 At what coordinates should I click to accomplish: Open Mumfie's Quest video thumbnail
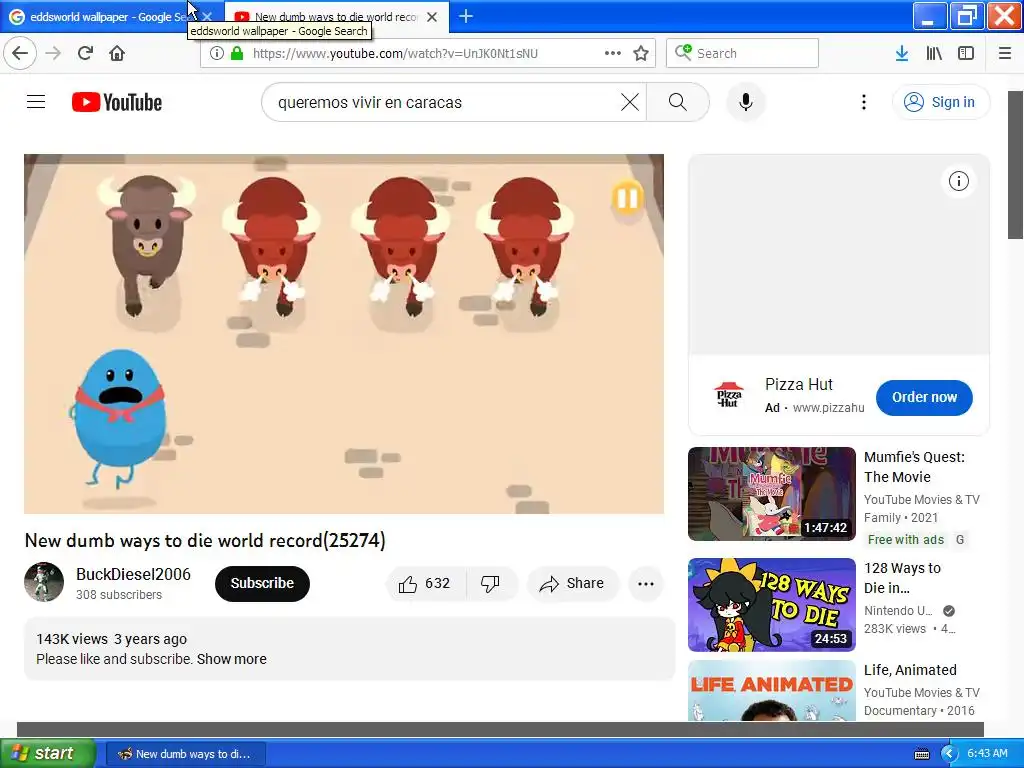pyautogui.click(x=771, y=494)
